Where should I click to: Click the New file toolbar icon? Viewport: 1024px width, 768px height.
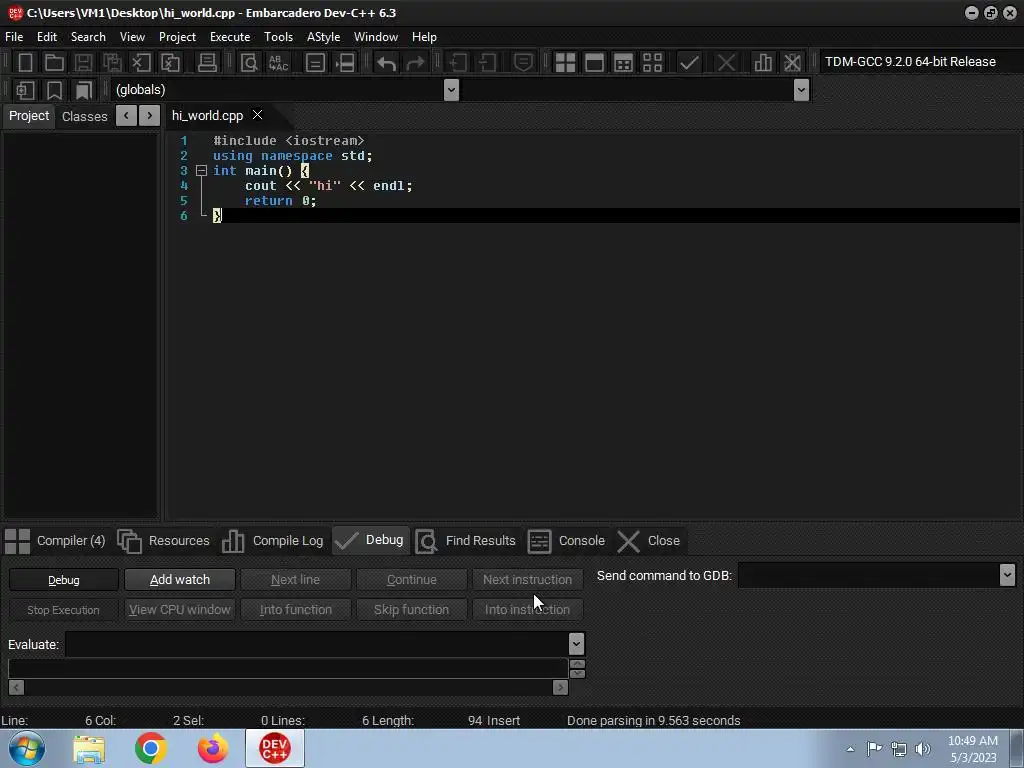tap(25, 63)
